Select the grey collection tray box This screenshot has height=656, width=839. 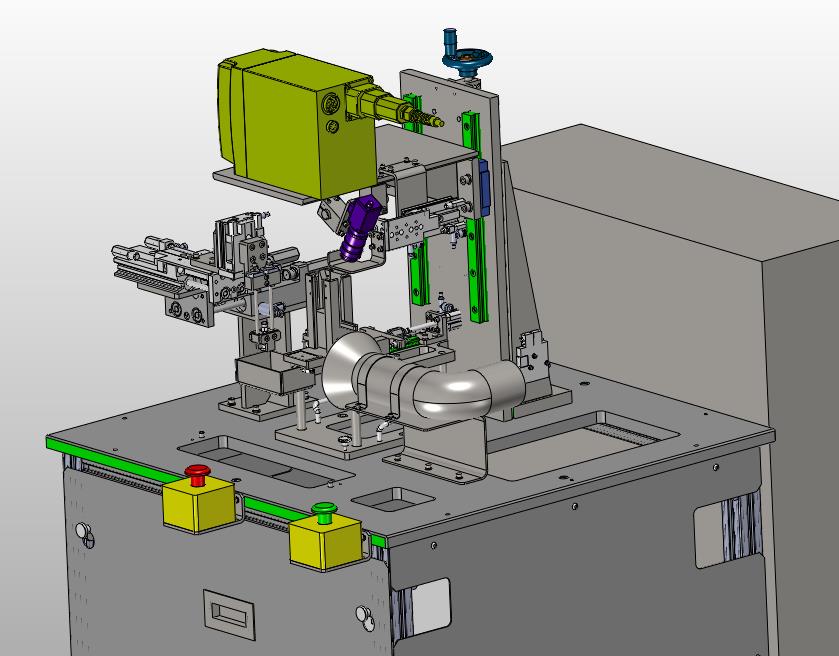pyautogui.click(x=274, y=373)
